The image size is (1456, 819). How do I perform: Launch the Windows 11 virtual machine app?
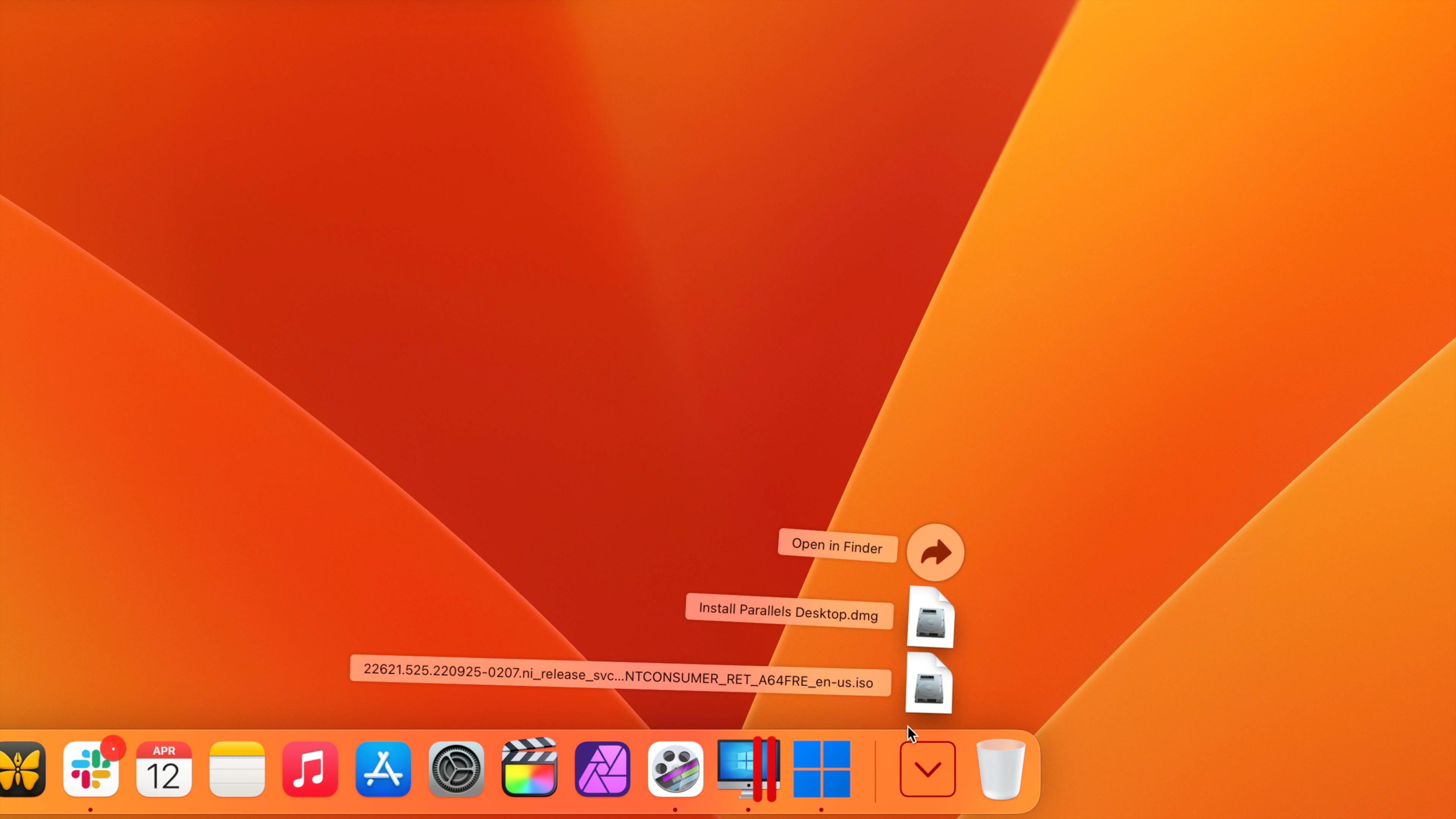point(821,769)
